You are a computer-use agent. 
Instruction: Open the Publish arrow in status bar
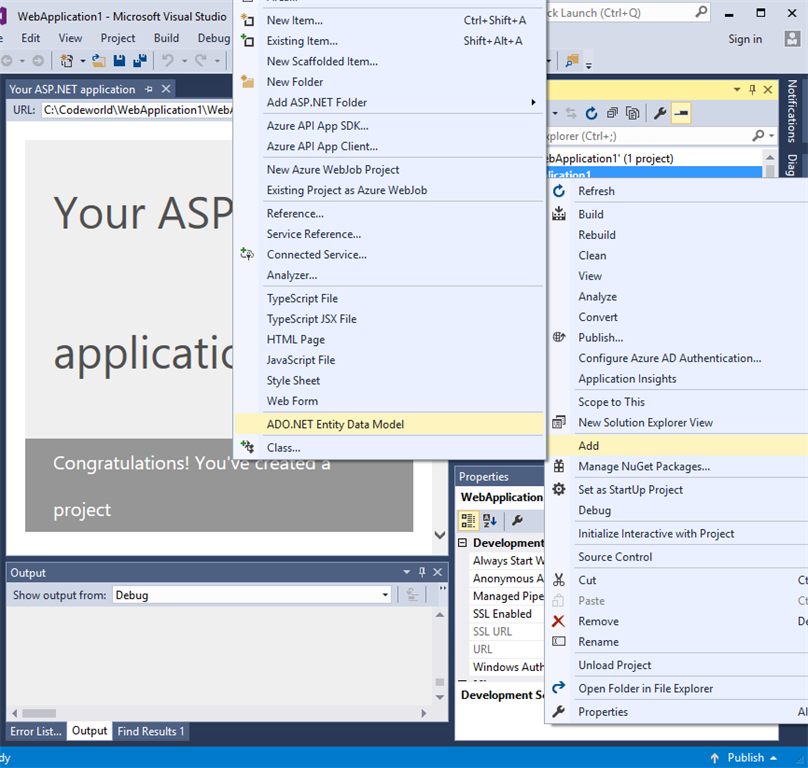pyautogui.click(x=773, y=758)
